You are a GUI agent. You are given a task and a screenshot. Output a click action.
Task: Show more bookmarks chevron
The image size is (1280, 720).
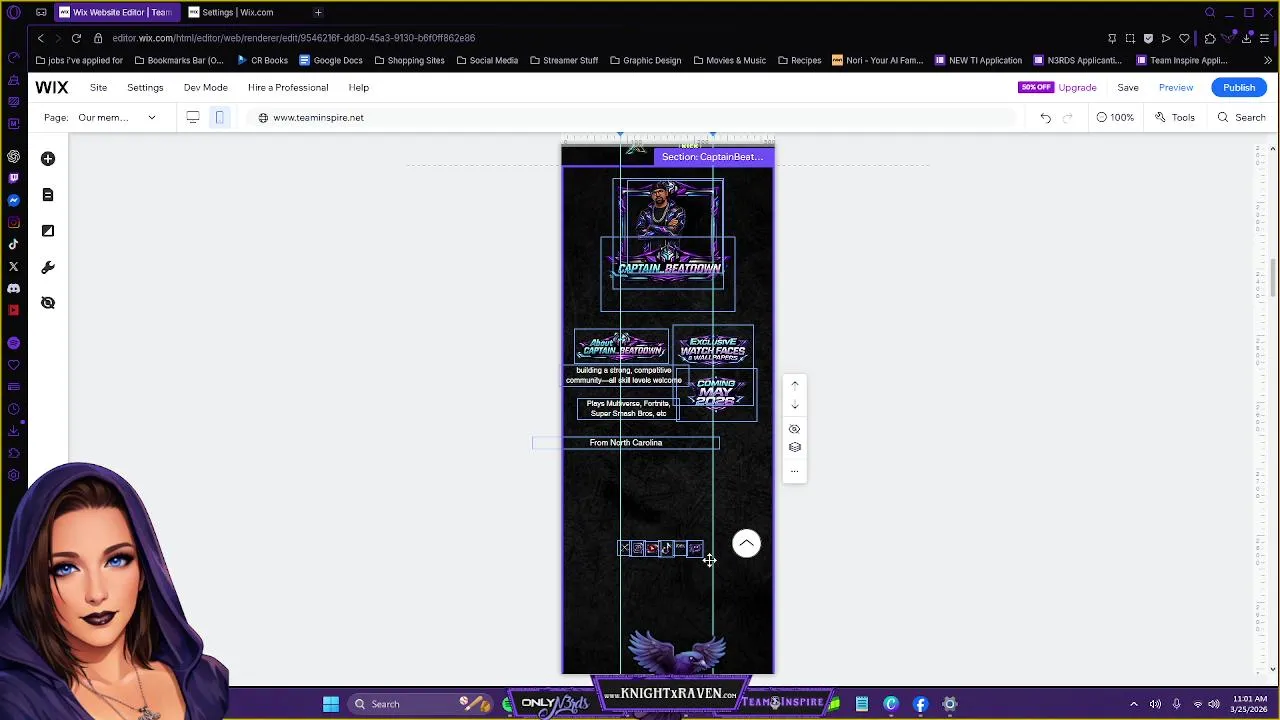(1268, 61)
